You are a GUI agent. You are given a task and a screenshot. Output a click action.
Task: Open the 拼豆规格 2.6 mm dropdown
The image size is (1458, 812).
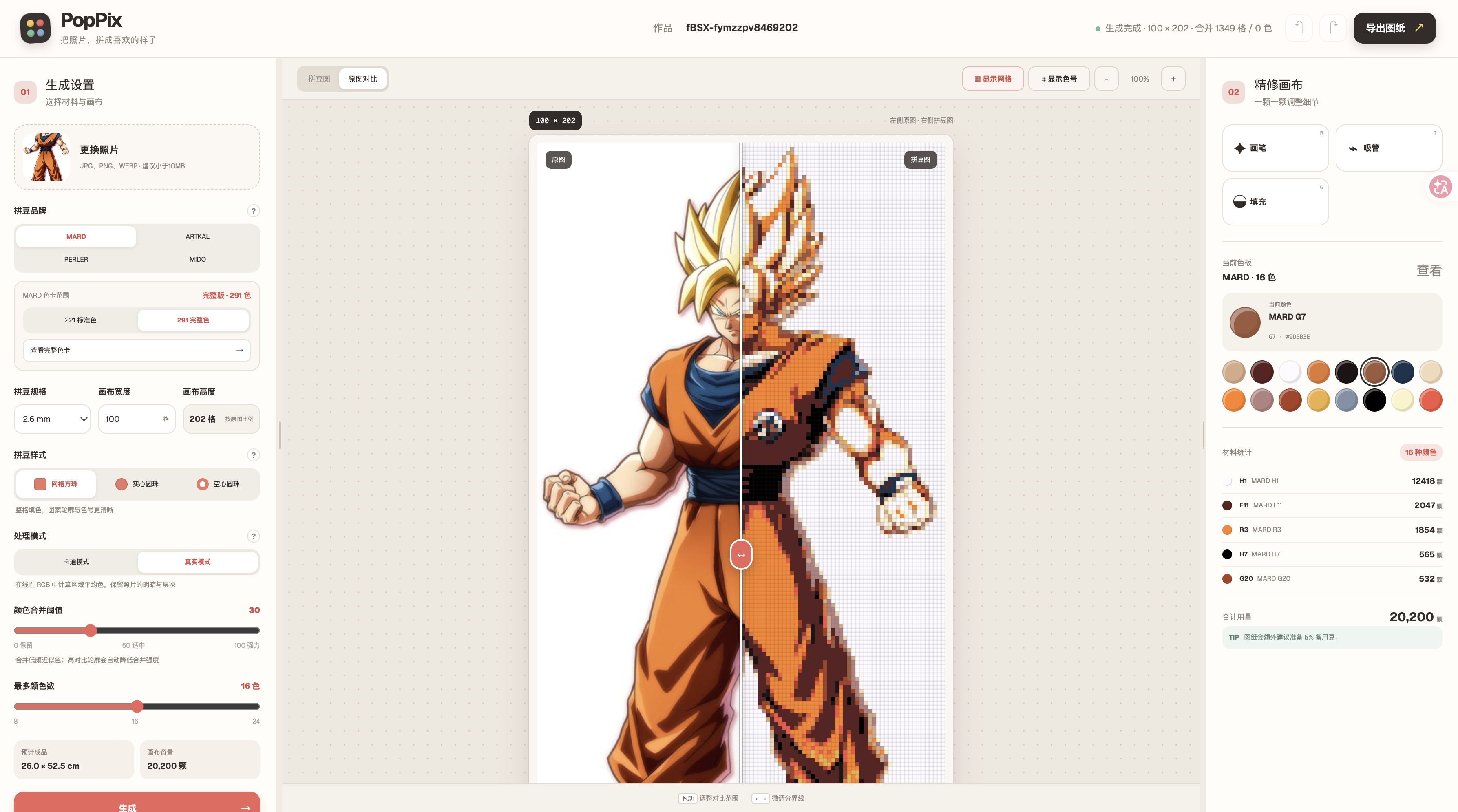52,419
